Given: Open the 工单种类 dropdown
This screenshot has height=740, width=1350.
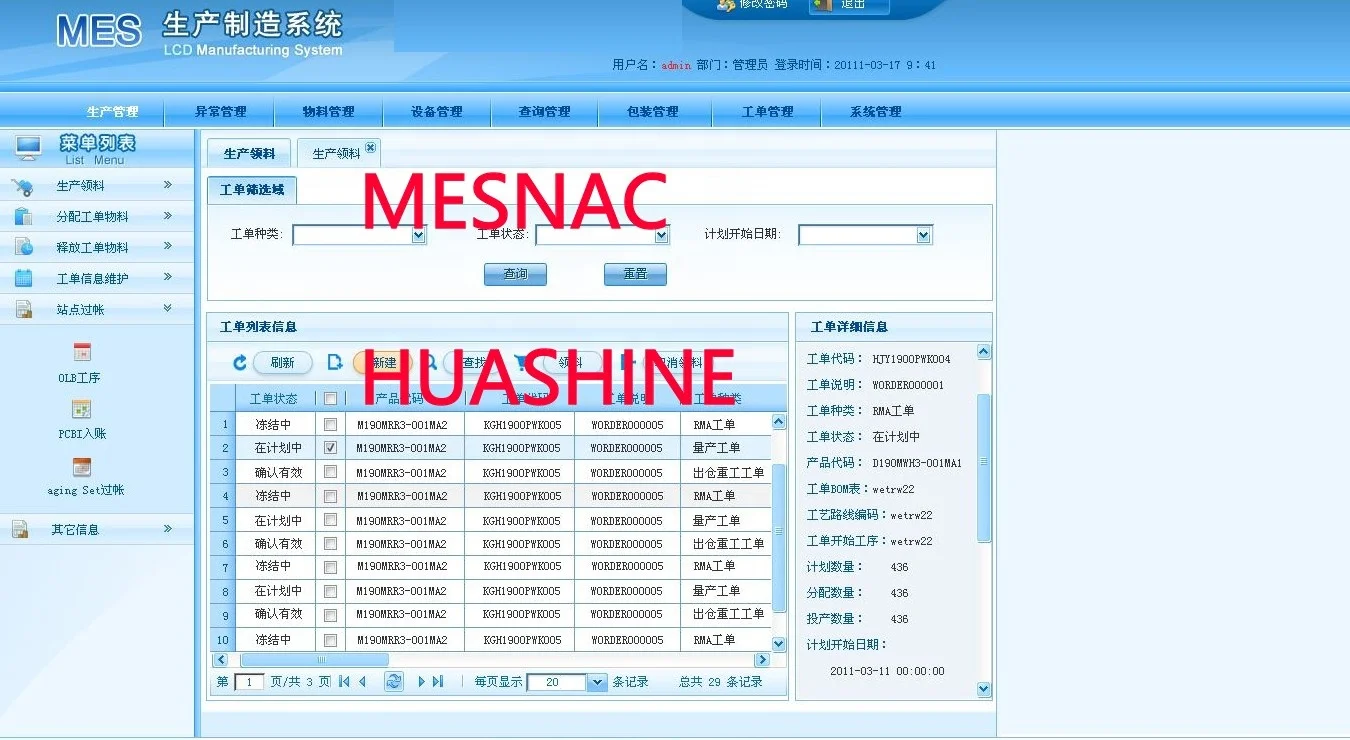Looking at the screenshot, I should (360, 235).
